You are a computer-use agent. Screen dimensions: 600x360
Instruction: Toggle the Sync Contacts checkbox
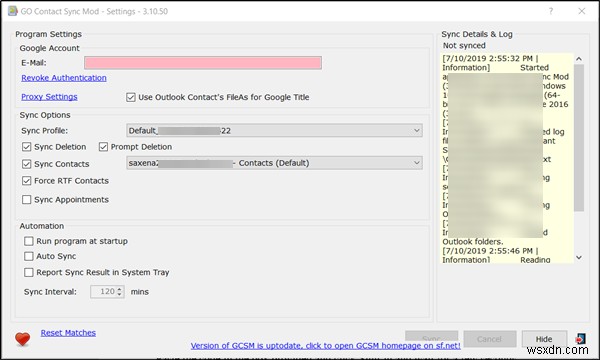coord(26,164)
